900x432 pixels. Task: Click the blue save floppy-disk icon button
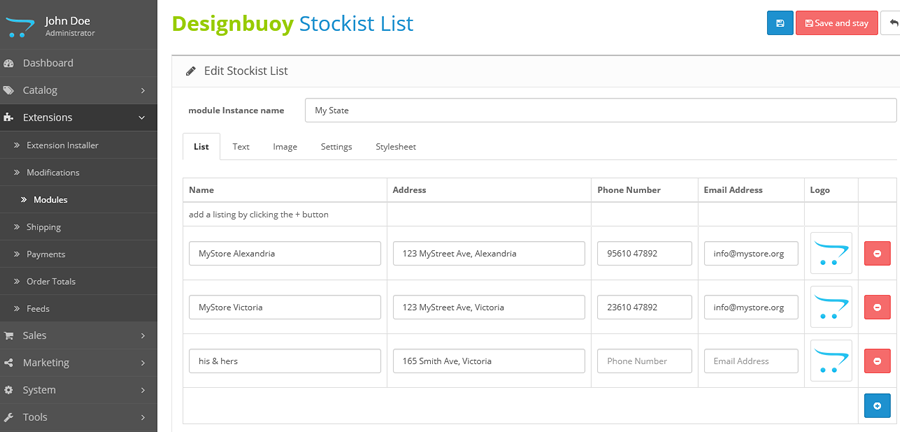pyautogui.click(x=779, y=23)
